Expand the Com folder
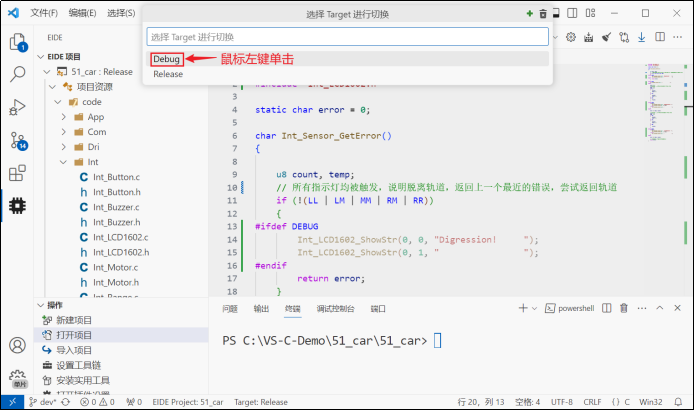 point(63,132)
